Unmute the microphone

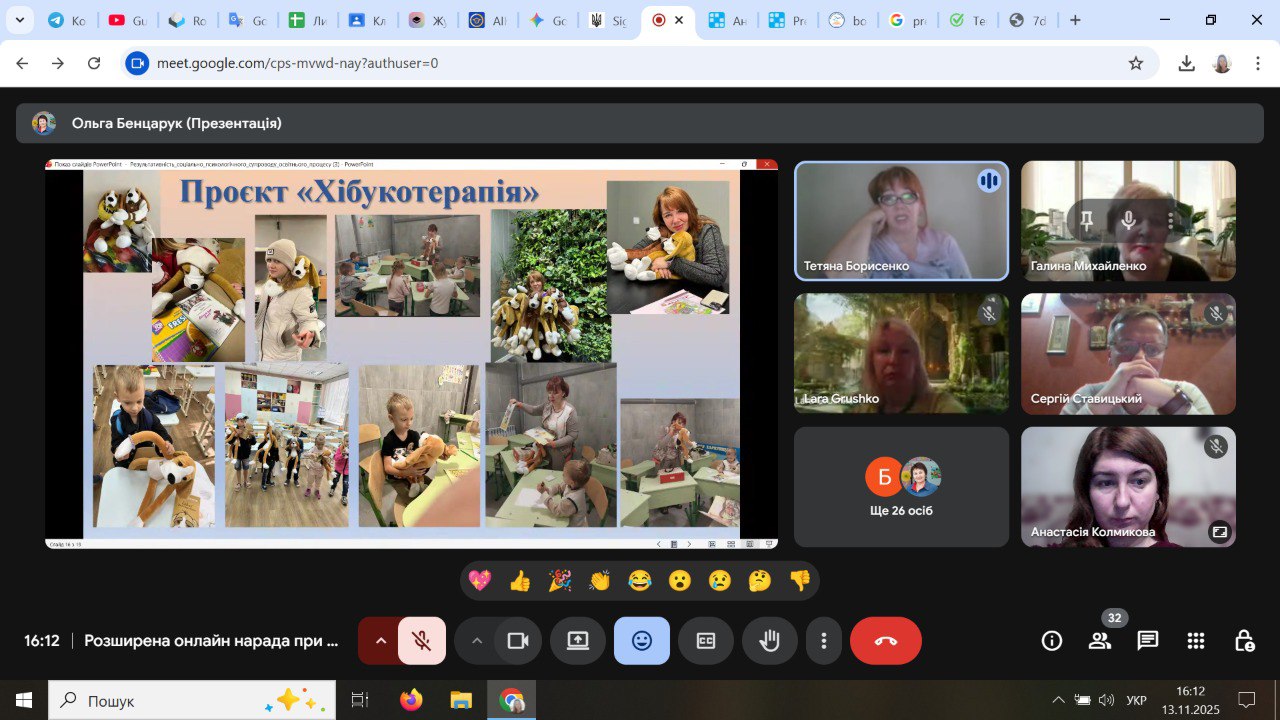[422, 641]
